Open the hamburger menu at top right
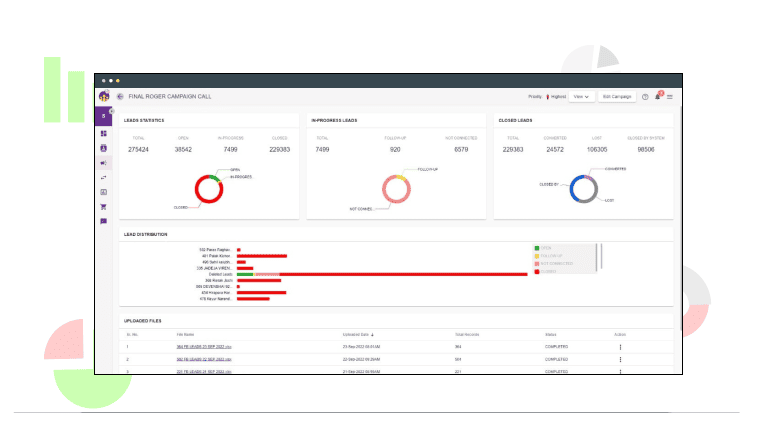 [x=669, y=97]
